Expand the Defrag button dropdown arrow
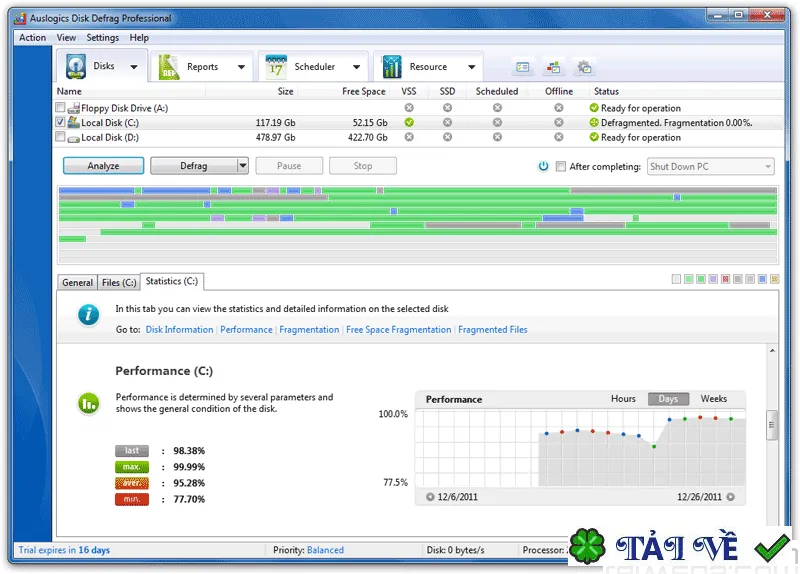The width and height of the screenshot is (800, 574). [x=243, y=165]
